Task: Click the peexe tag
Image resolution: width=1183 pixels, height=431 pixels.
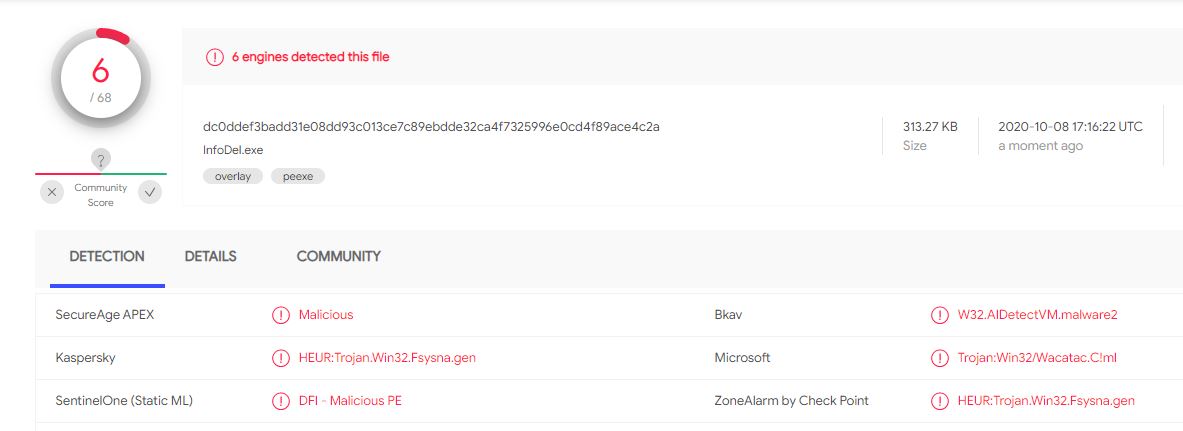Action: (298, 176)
